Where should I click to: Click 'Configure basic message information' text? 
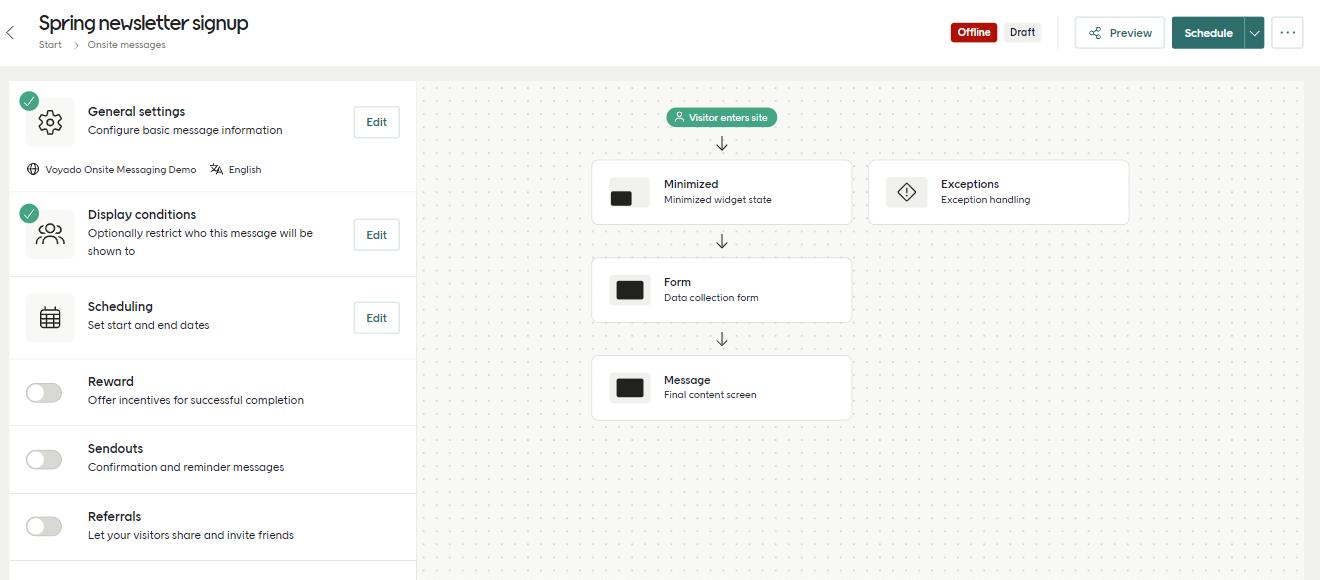tap(185, 130)
